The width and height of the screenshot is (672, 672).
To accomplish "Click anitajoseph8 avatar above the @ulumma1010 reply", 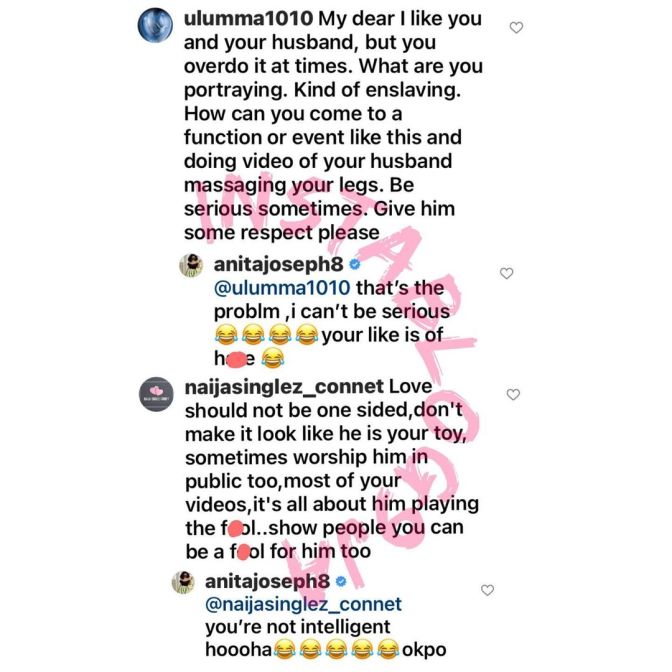I will point(191,265).
